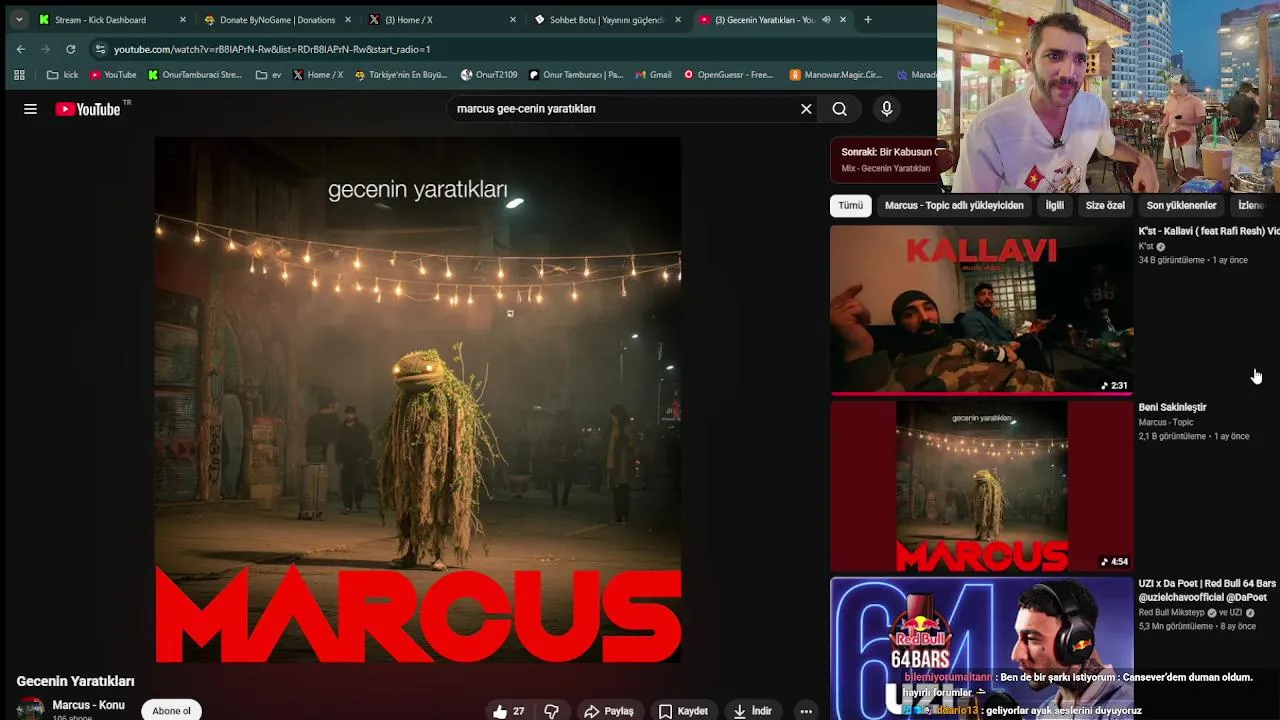The image size is (1280, 720).
Task: Open YouTube bookmark
Action: click(112, 74)
